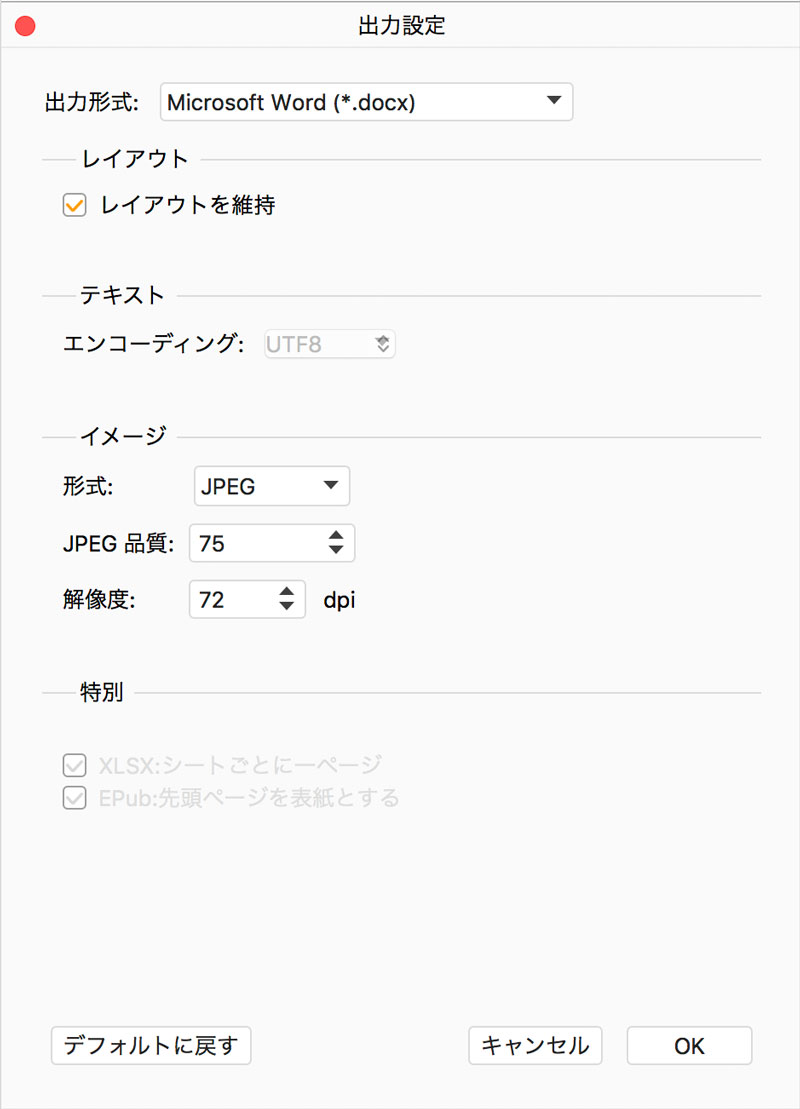Confirm settings with the OK button
Screen dimensions: 800x1109
tap(688, 1045)
